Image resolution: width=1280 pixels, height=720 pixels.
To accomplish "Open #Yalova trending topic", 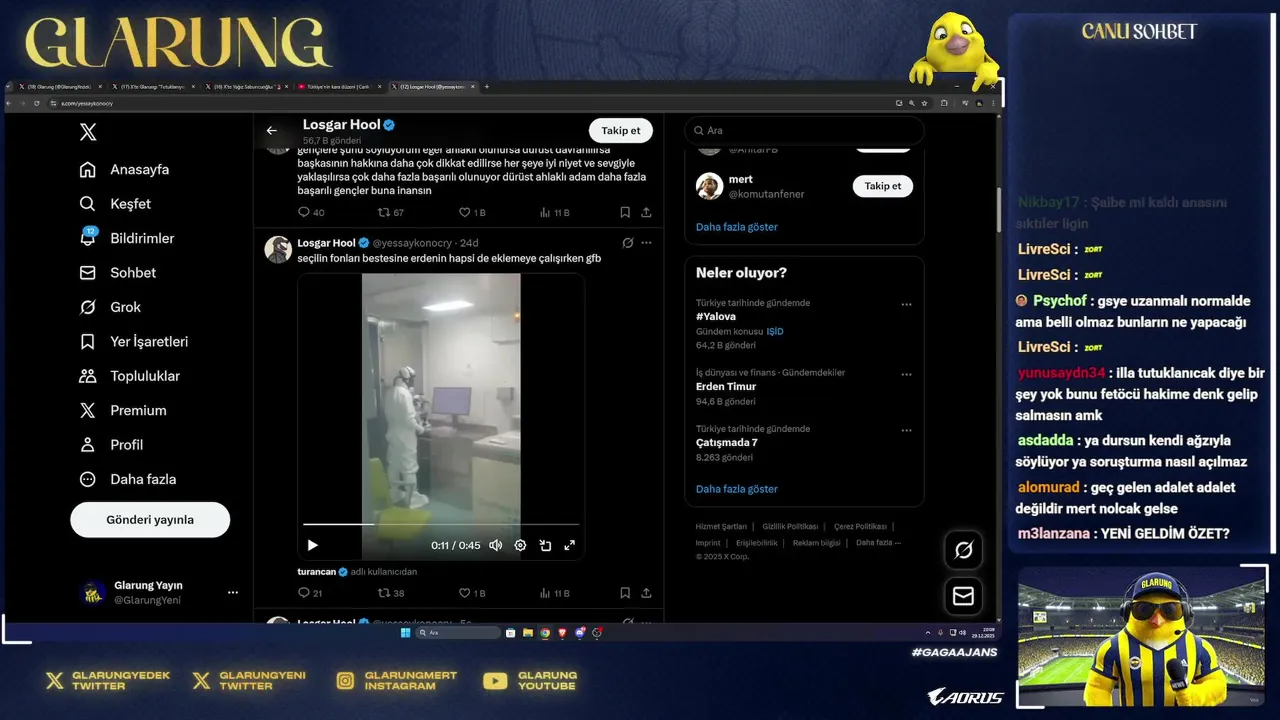I will [716, 317].
